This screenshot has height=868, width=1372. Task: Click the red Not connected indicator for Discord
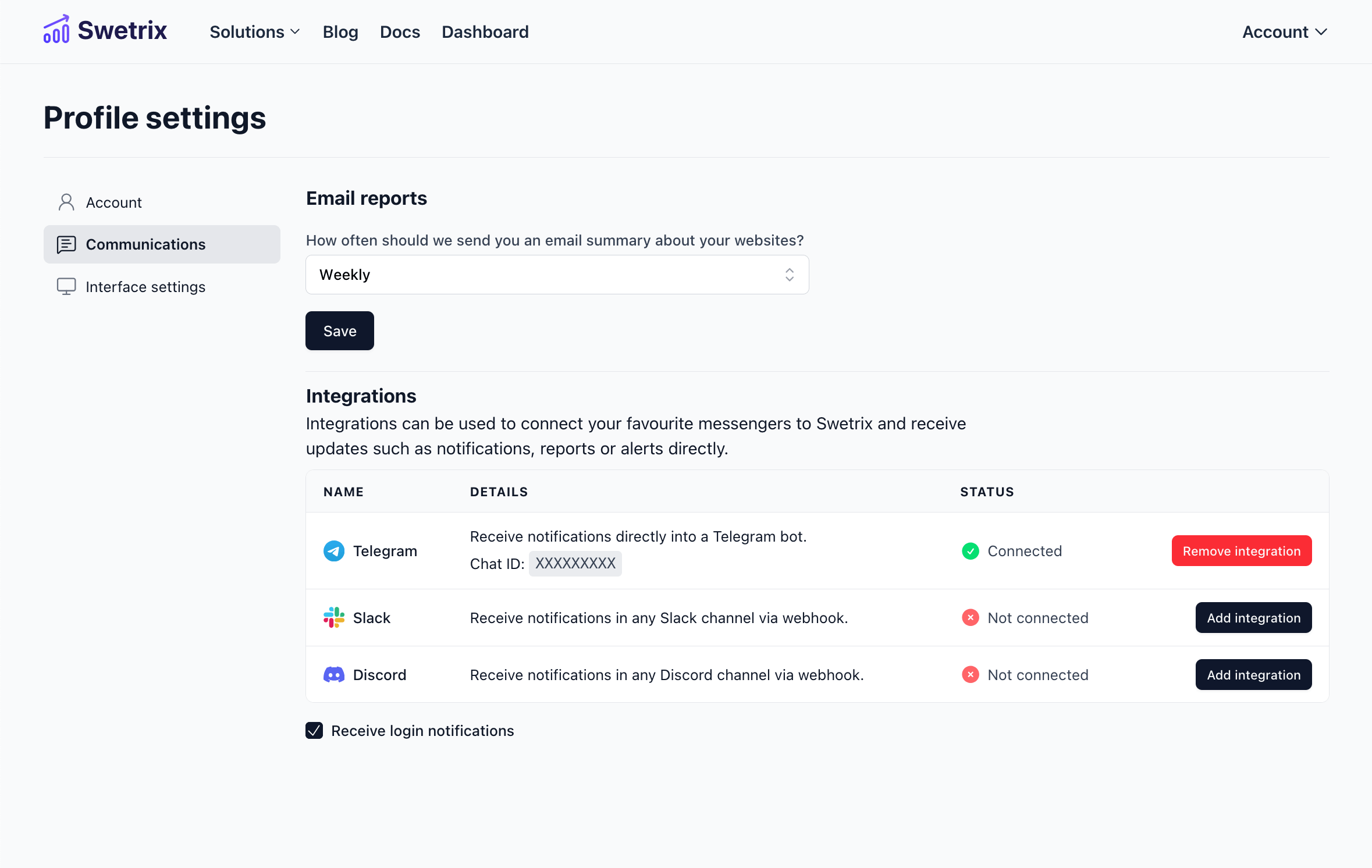[970, 674]
